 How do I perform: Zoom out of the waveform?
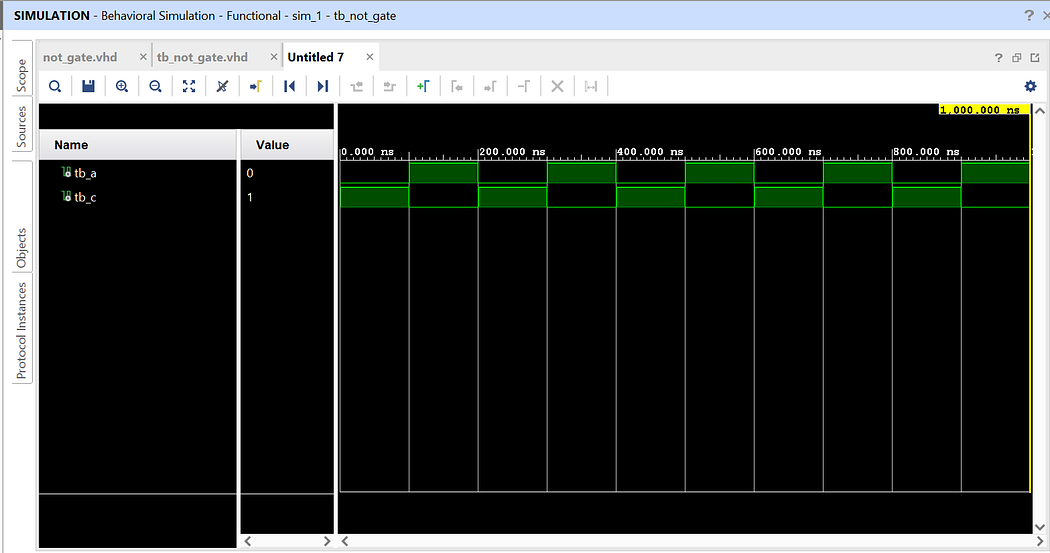[155, 86]
